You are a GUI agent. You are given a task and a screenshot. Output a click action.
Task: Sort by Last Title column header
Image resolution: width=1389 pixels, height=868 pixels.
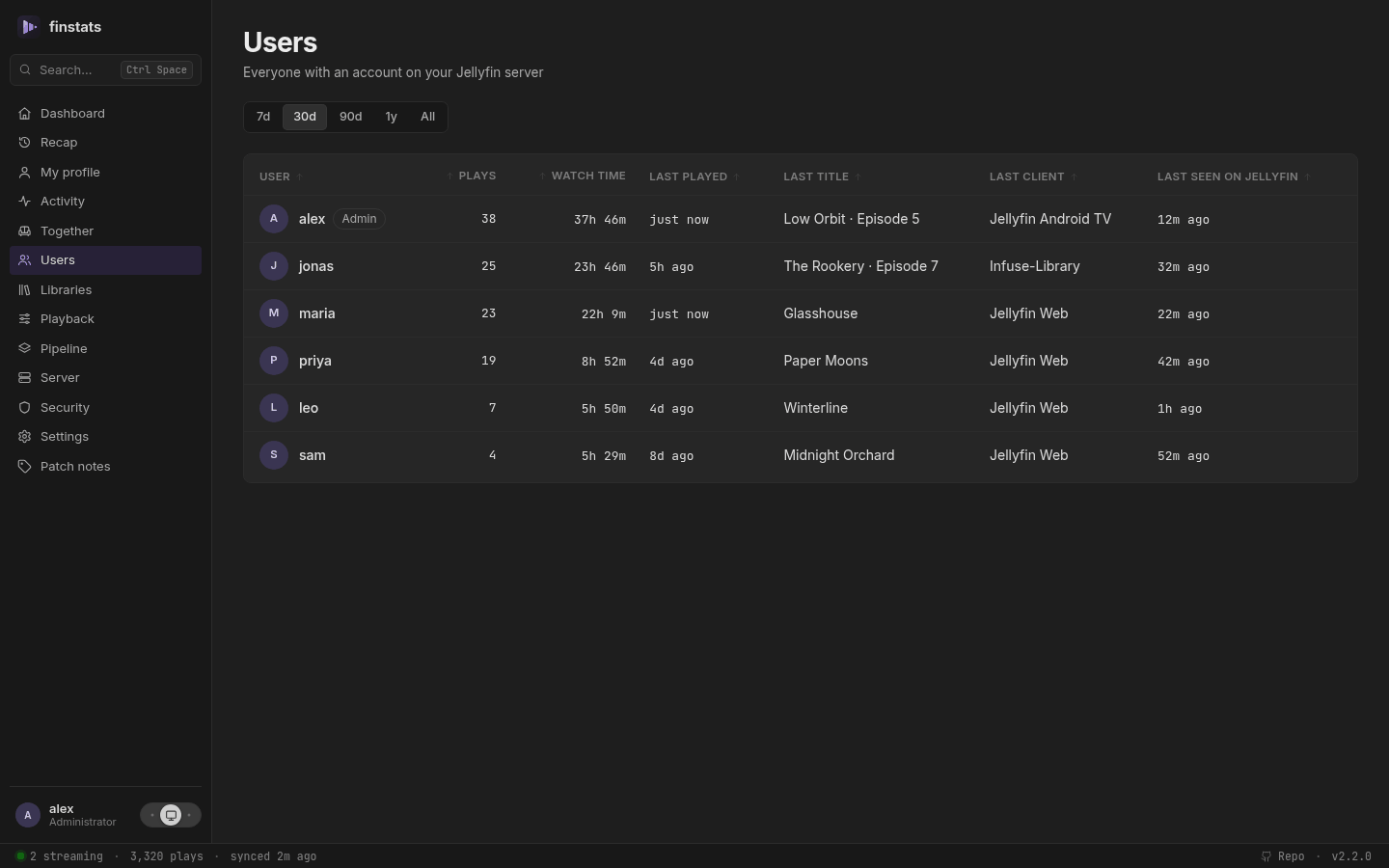coord(822,176)
